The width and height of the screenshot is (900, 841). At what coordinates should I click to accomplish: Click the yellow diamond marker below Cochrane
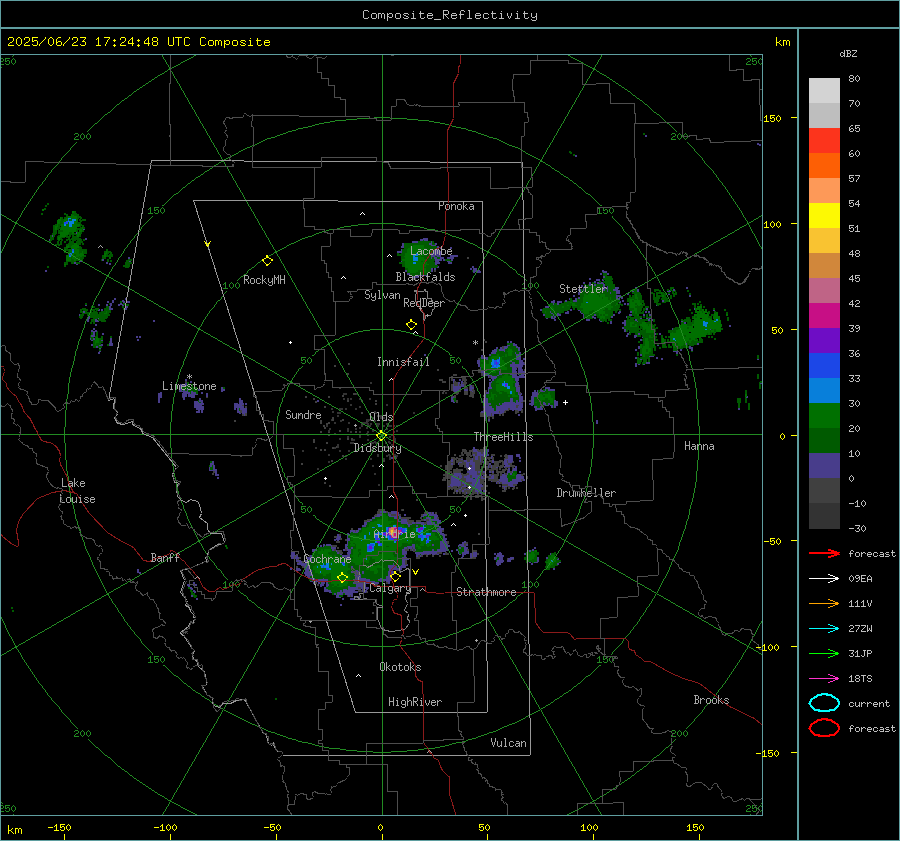[342, 578]
